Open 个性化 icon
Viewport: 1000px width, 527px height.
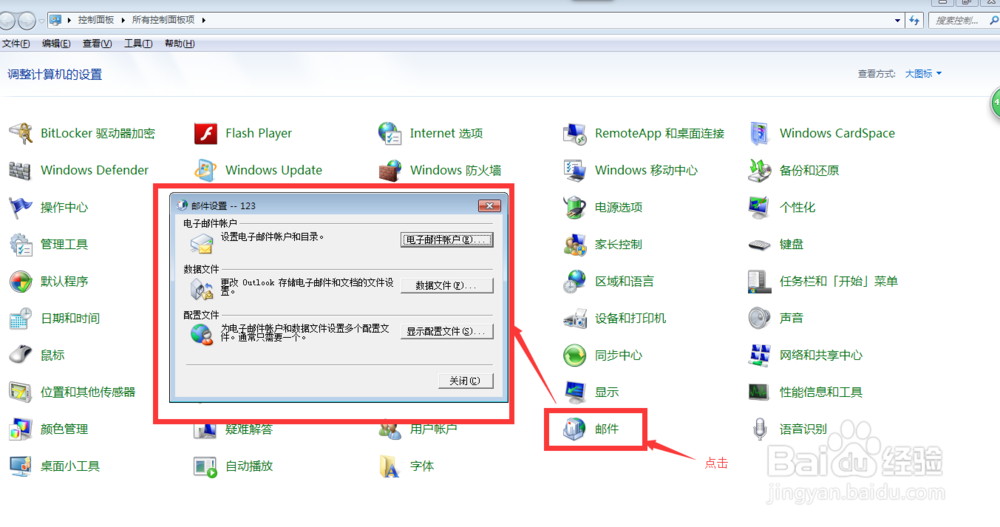coord(759,207)
